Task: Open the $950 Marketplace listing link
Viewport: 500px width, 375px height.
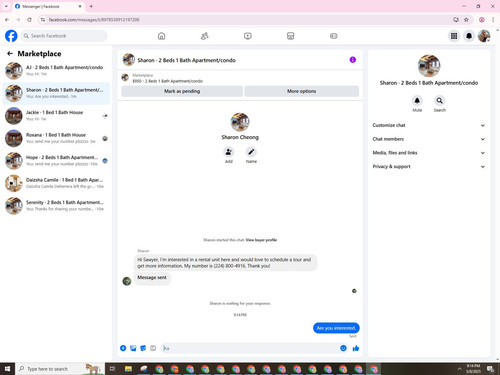Action: coord(168,81)
